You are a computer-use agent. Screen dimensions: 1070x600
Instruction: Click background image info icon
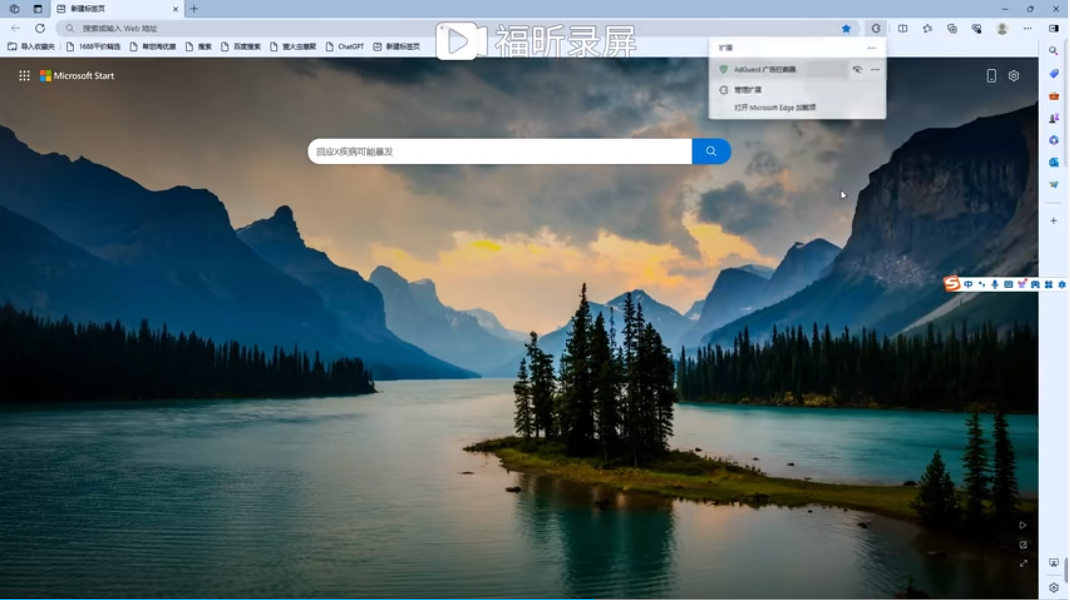point(1023,545)
